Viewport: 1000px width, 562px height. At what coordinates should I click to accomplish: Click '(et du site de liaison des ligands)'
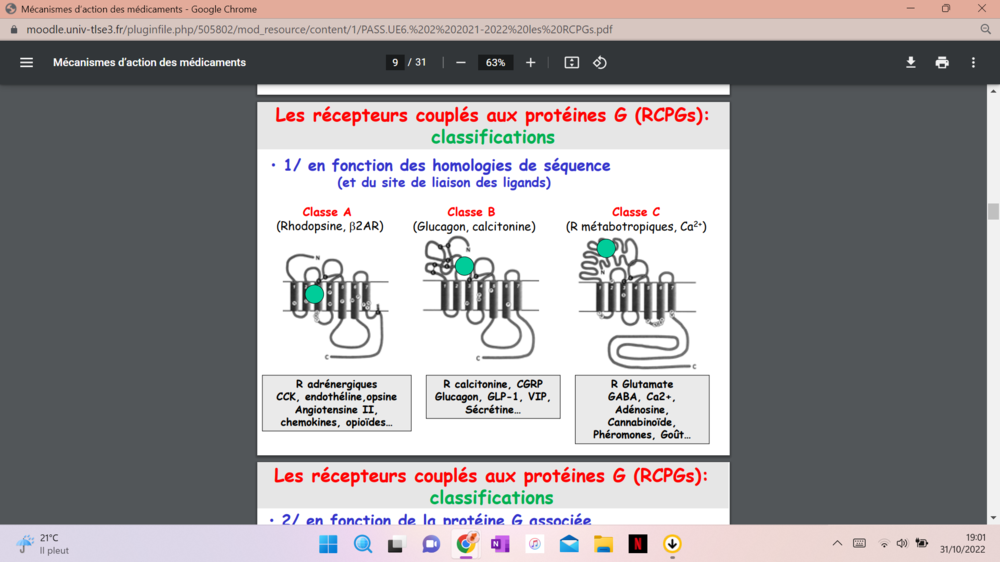(444, 182)
